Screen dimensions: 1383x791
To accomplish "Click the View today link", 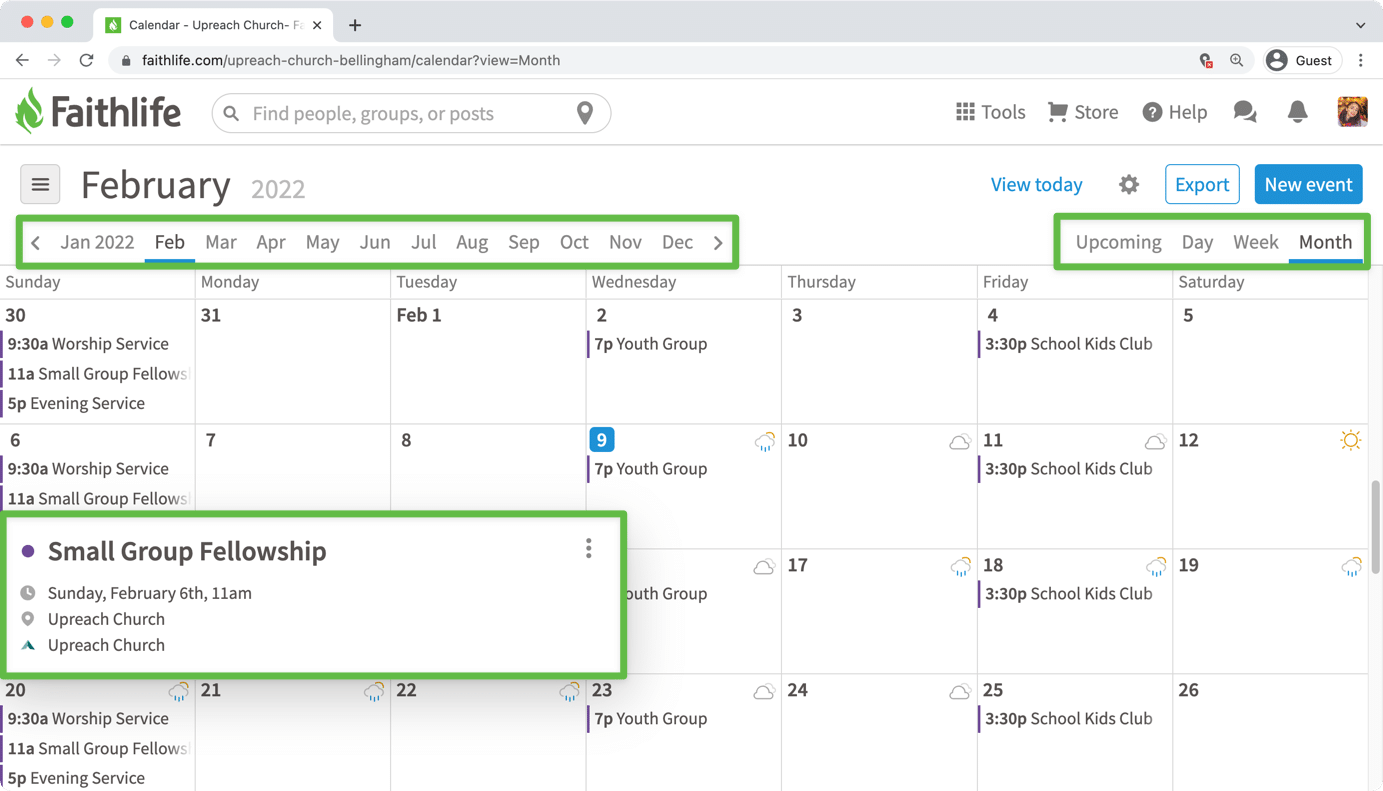I will point(1036,184).
